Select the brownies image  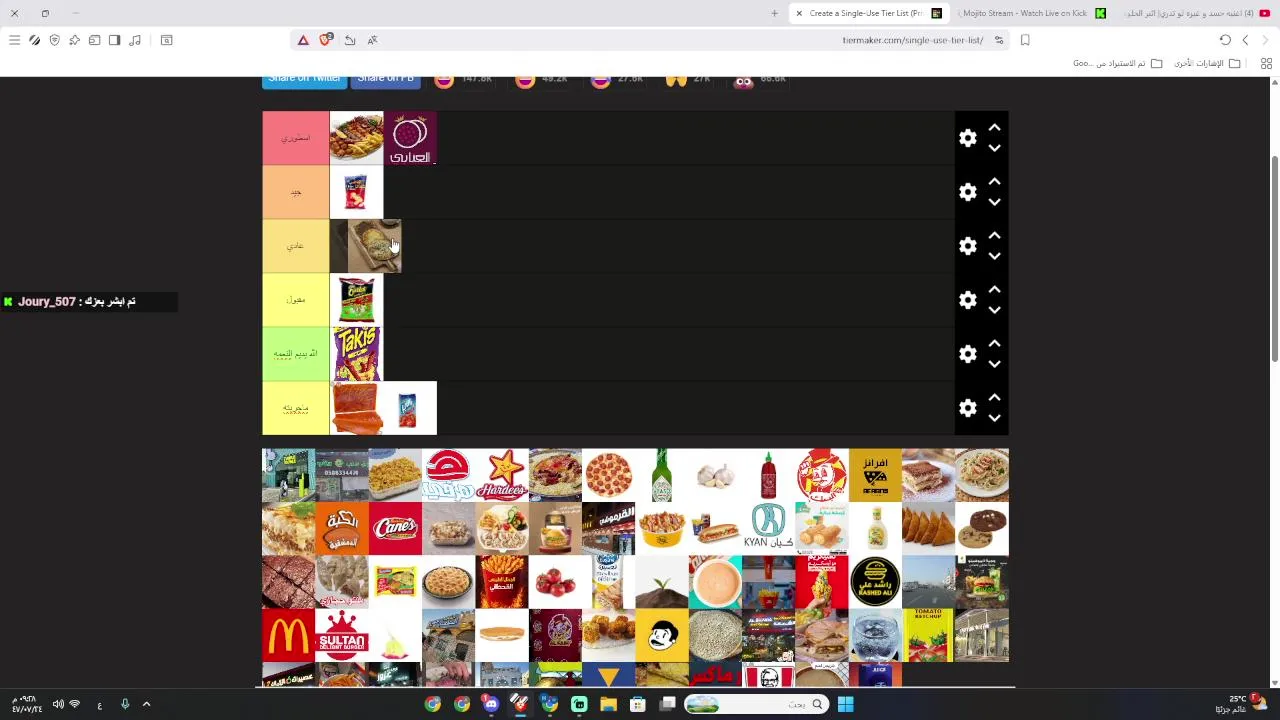(288, 582)
